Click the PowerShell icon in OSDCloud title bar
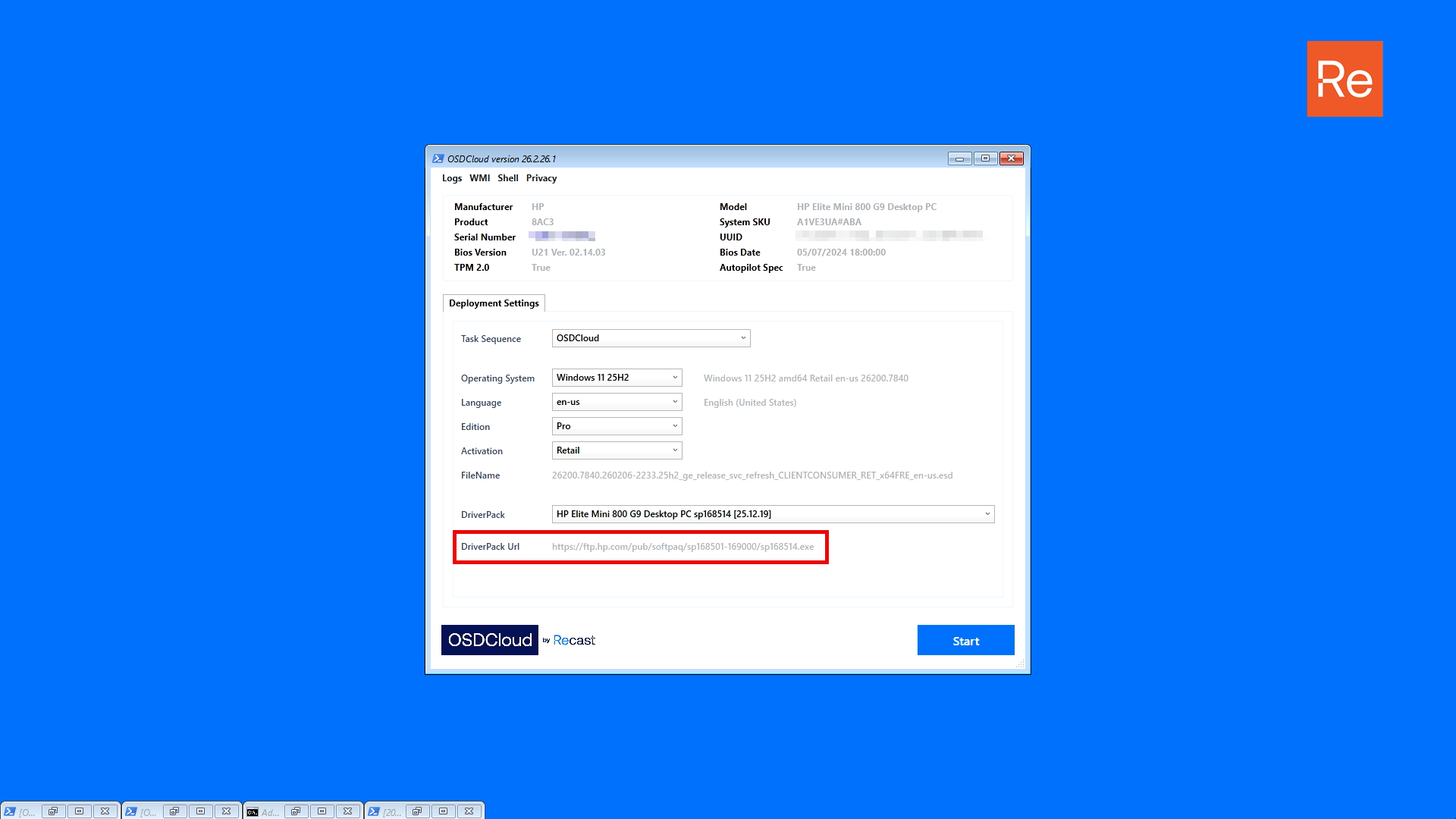 click(438, 158)
